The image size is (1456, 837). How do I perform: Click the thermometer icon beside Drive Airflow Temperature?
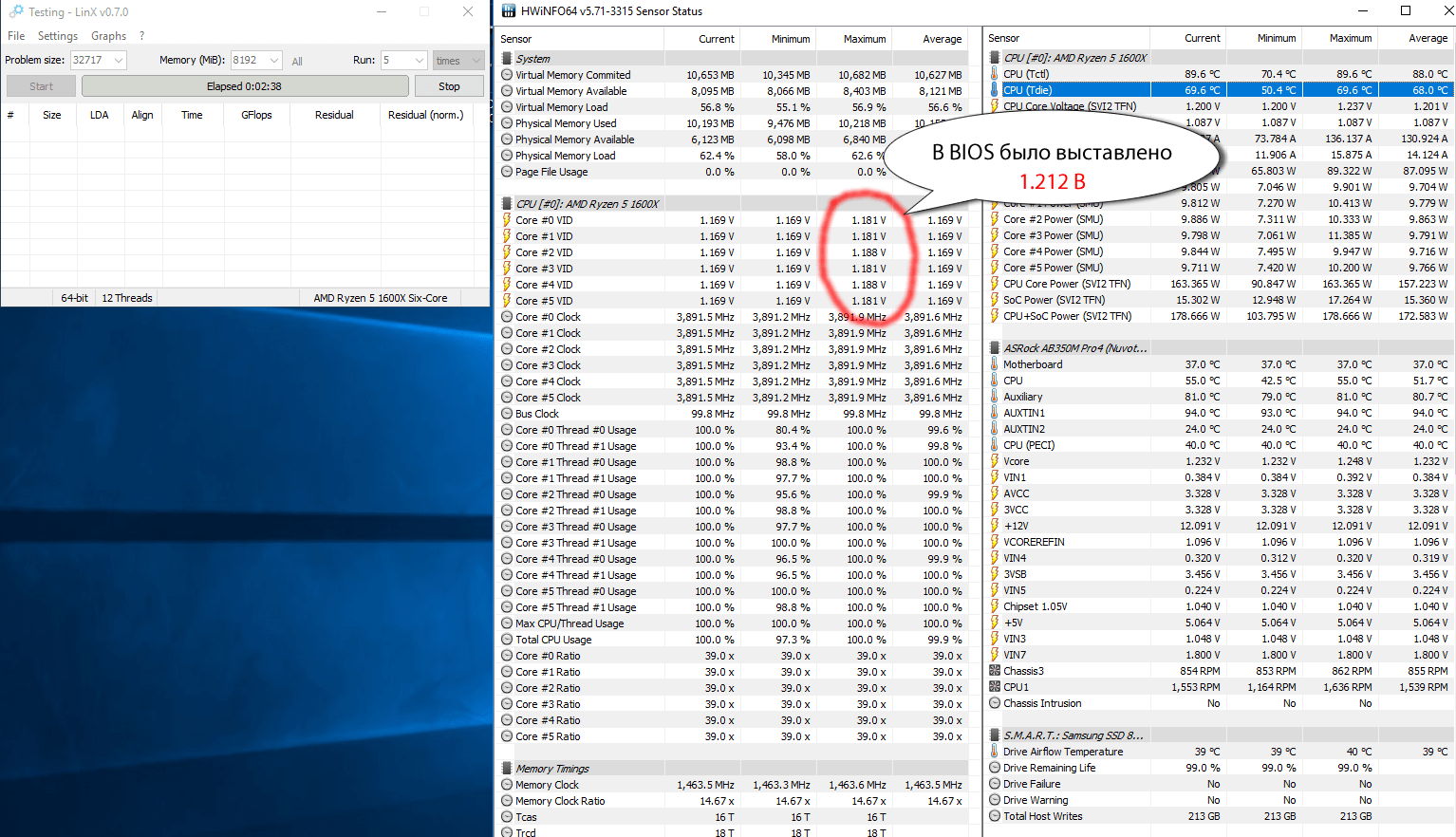coord(995,752)
